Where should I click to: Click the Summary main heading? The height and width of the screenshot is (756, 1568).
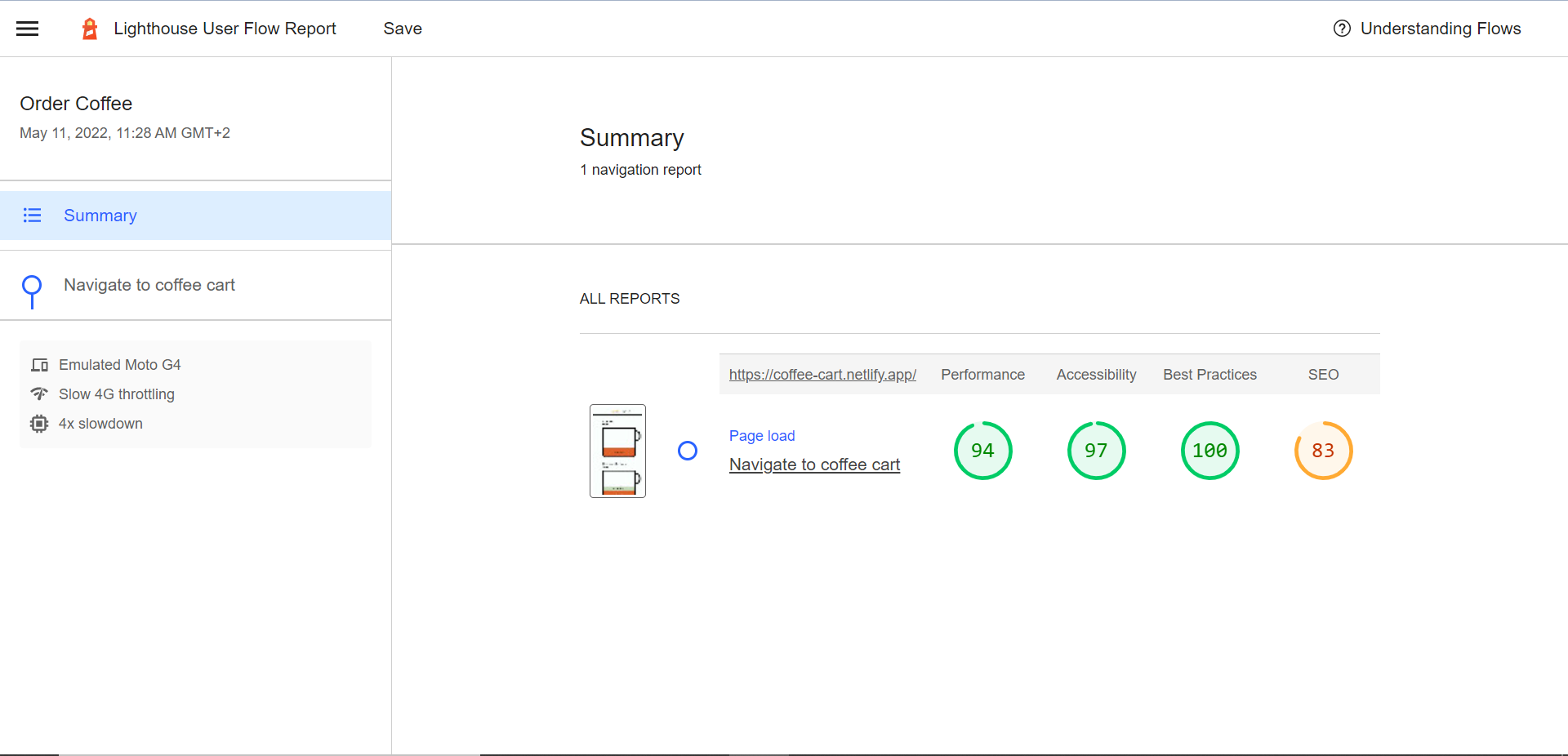tap(632, 138)
